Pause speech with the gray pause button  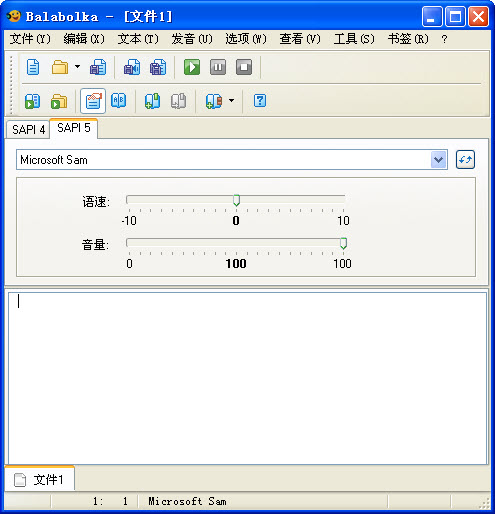pyautogui.click(x=218, y=67)
